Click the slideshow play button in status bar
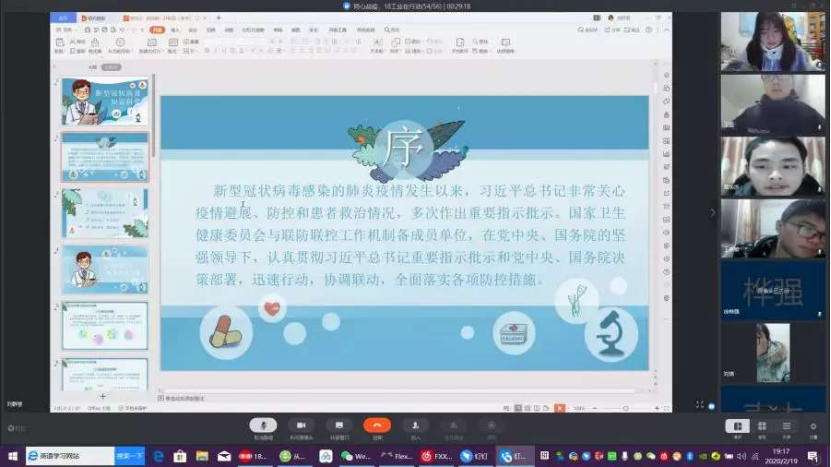The height and width of the screenshot is (467, 831). tap(560, 408)
